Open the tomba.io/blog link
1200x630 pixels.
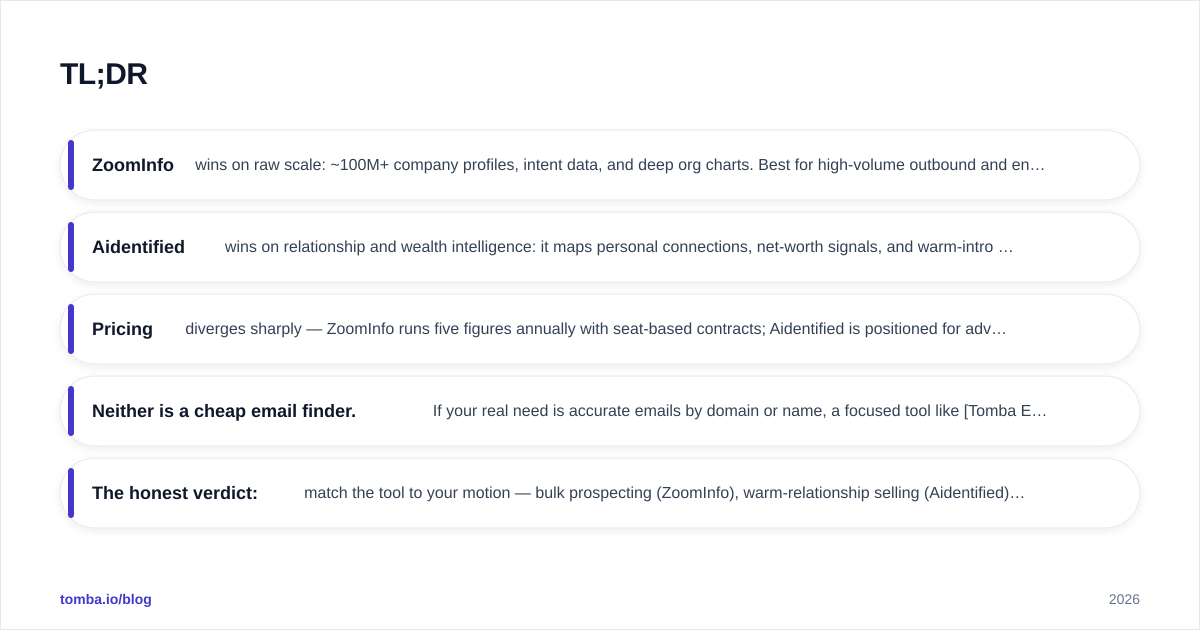tap(106, 599)
